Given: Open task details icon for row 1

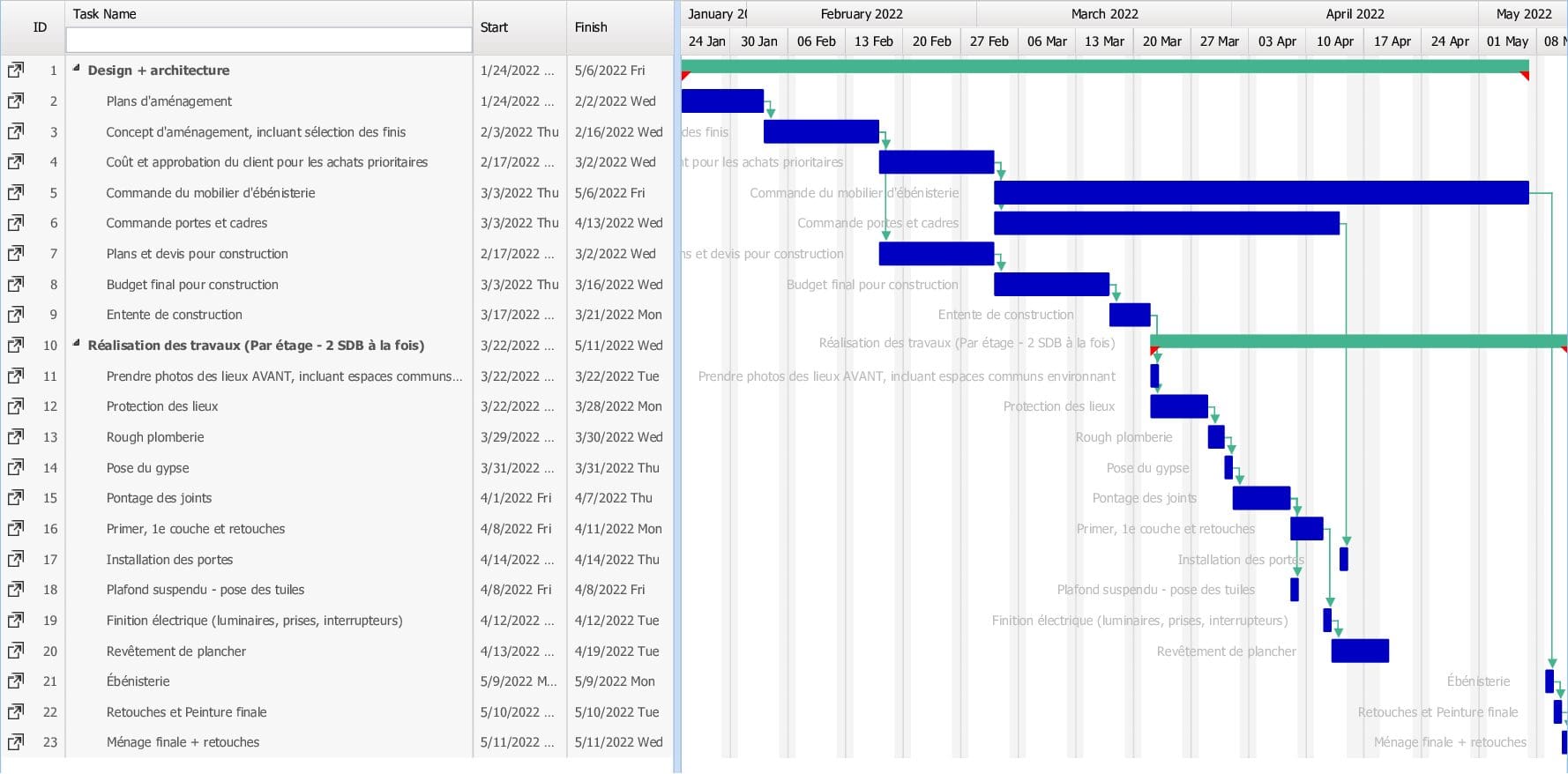Looking at the screenshot, I should (x=16, y=71).
